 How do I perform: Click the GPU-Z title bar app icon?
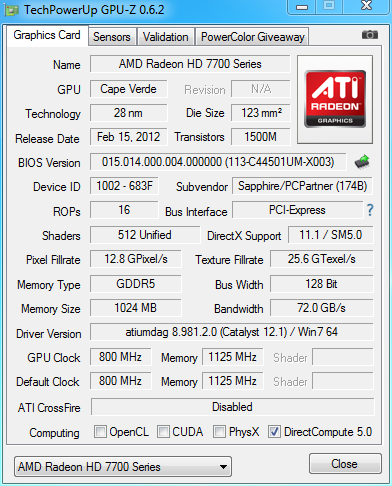11,10
